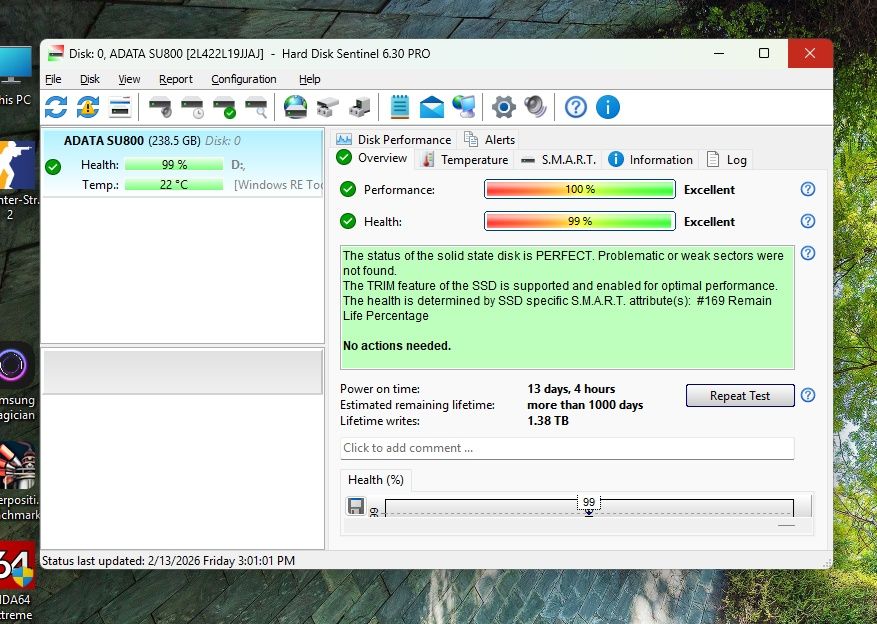Switch to the Alerts tab
The height and width of the screenshot is (624, 877).
[489, 139]
